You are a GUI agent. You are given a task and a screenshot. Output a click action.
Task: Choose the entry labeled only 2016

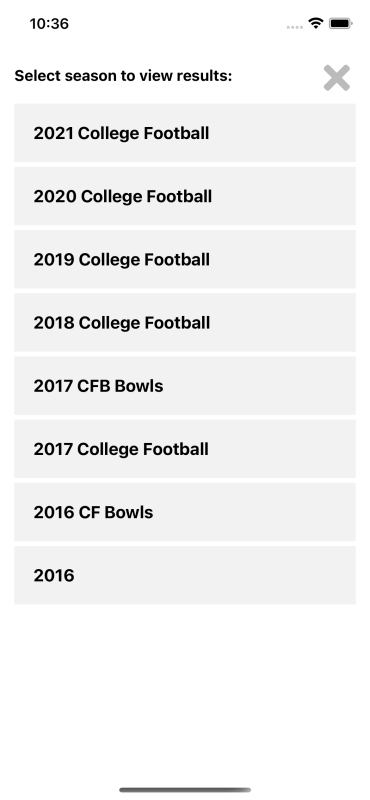(x=185, y=576)
